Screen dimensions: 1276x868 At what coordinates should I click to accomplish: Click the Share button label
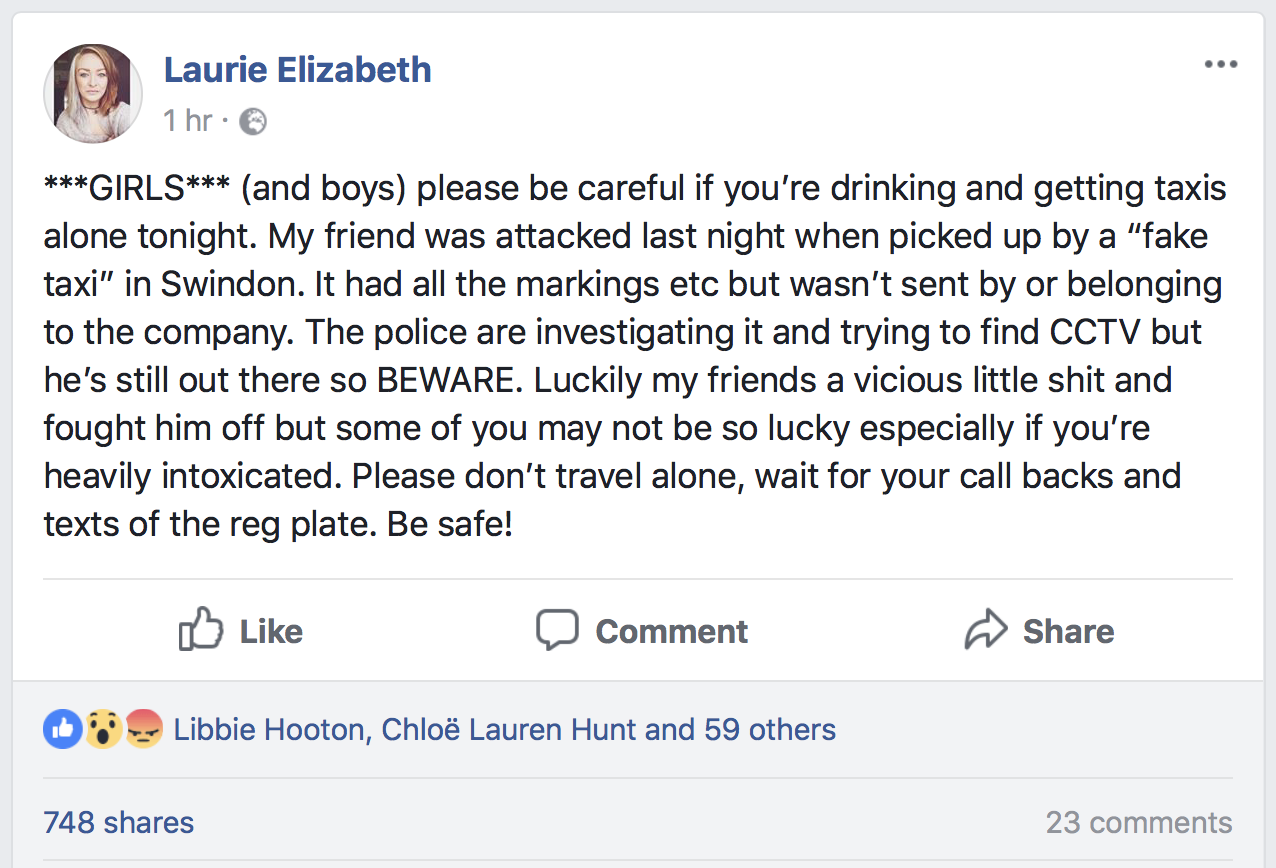click(x=1068, y=631)
